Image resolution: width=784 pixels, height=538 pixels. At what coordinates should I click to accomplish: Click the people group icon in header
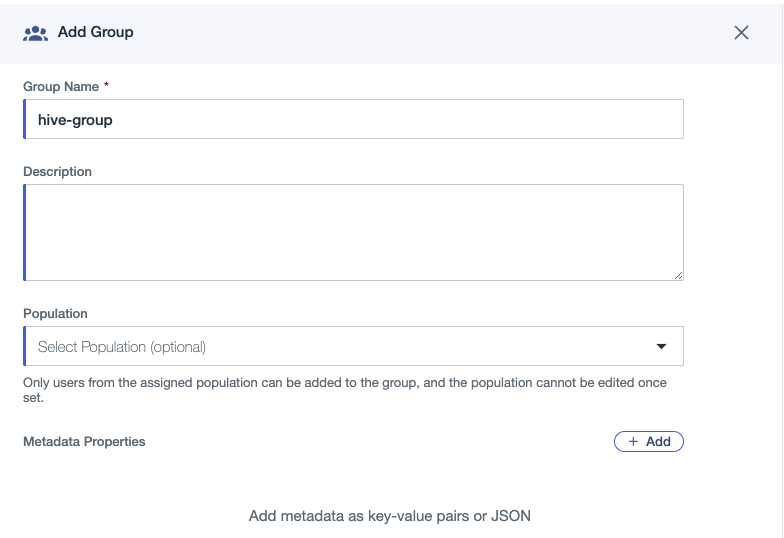click(36, 33)
